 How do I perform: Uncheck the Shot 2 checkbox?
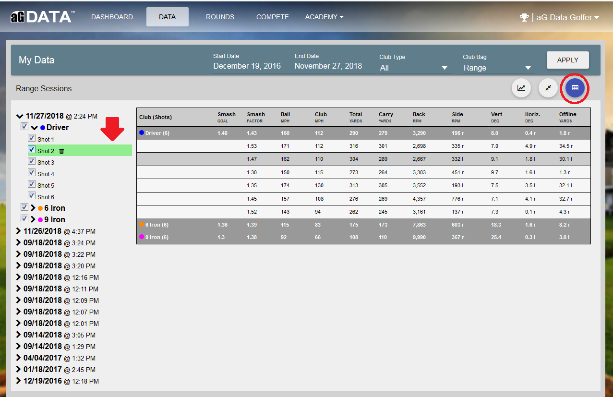[32, 149]
